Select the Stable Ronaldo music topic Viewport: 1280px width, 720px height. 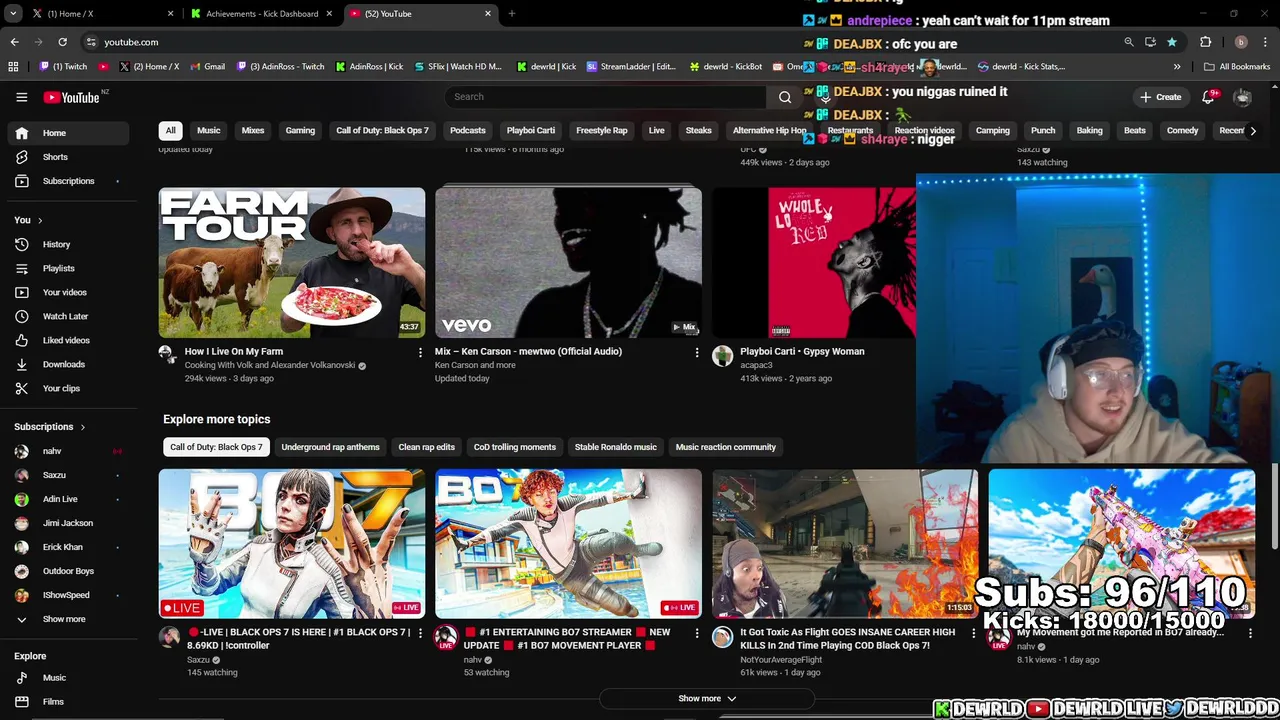pyautogui.click(x=615, y=447)
